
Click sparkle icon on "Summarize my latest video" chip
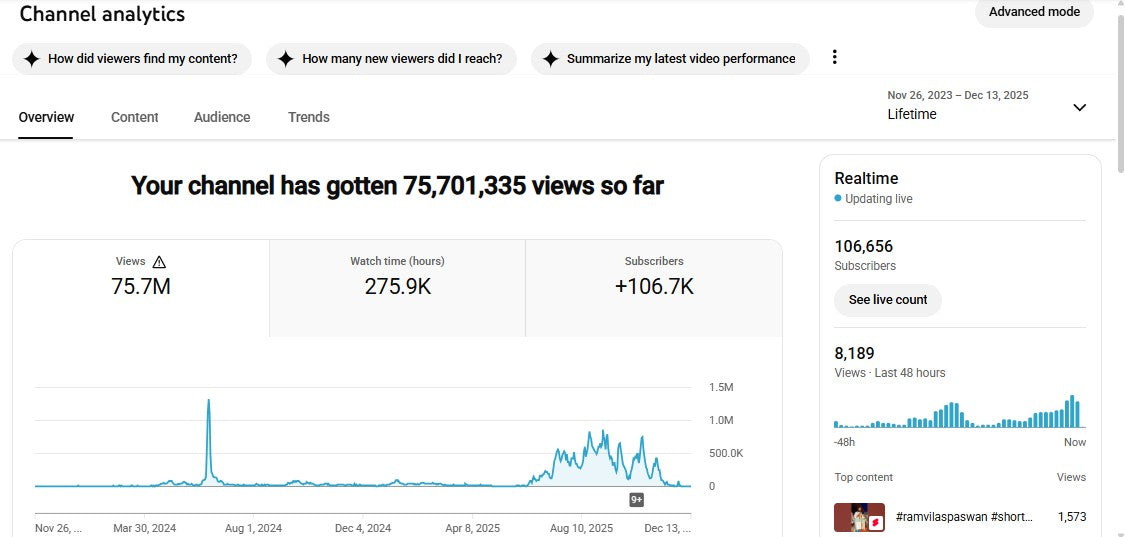pos(550,59)
